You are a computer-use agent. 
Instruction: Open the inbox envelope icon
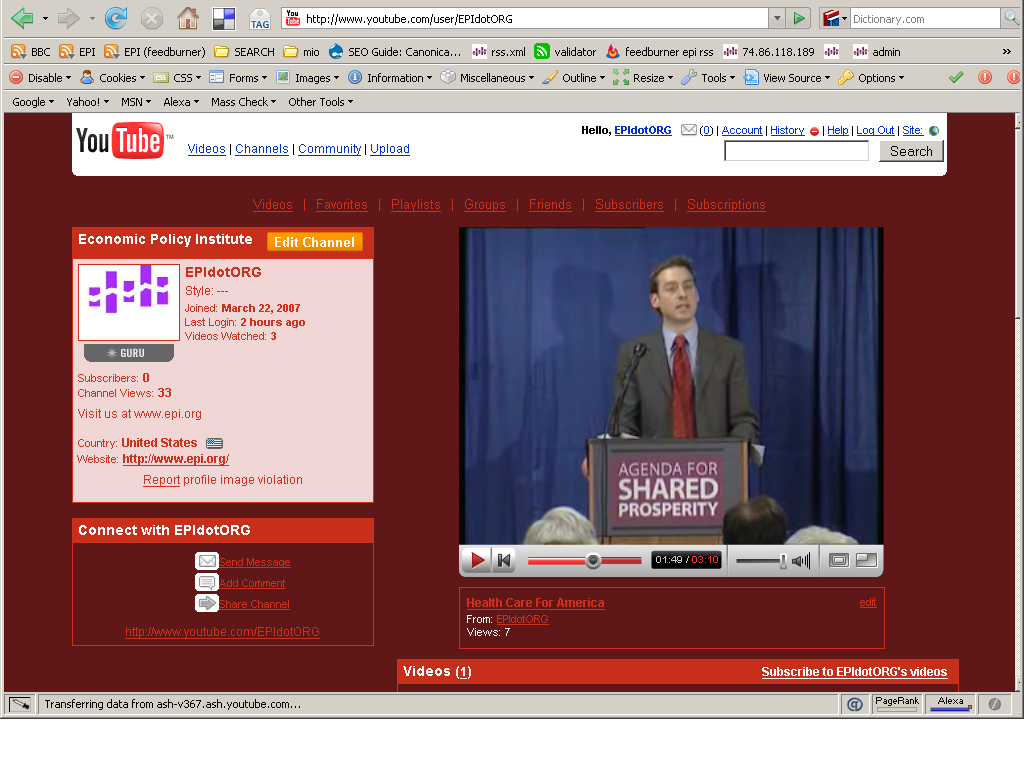(x=688, y=130)
